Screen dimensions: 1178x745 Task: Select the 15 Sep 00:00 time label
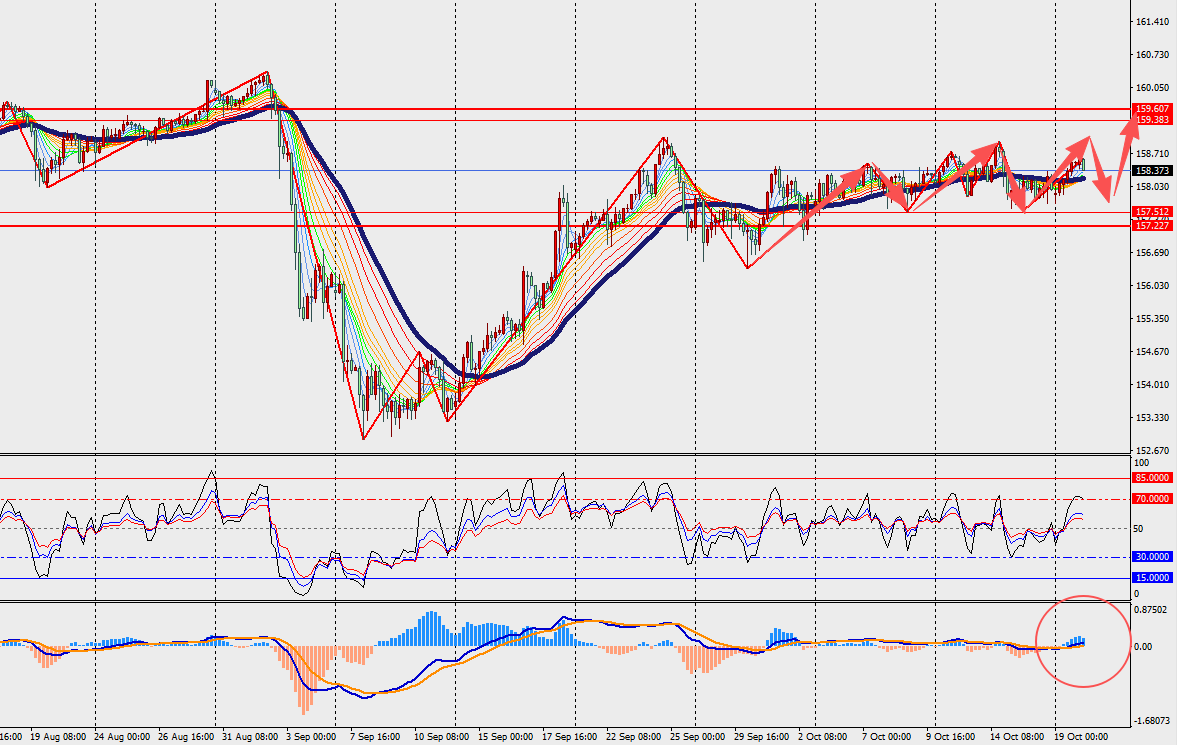coord(506,737)
